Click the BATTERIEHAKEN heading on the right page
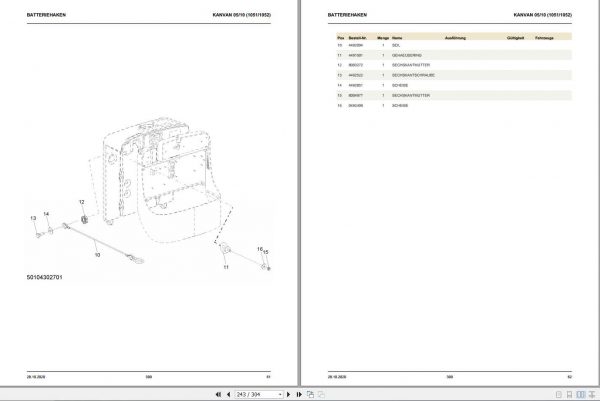600x401 pixels. click(x=347, y=15)
